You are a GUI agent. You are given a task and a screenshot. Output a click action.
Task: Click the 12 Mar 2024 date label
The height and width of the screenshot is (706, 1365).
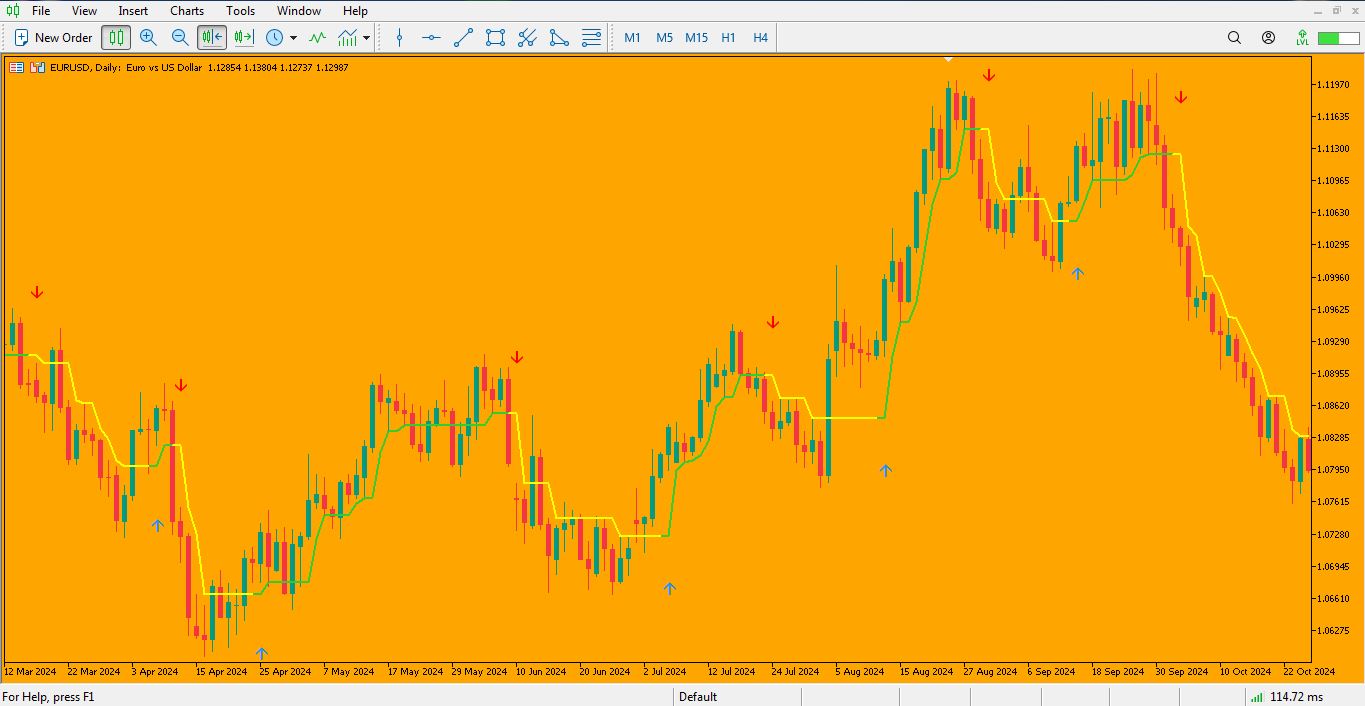(31, 672)
